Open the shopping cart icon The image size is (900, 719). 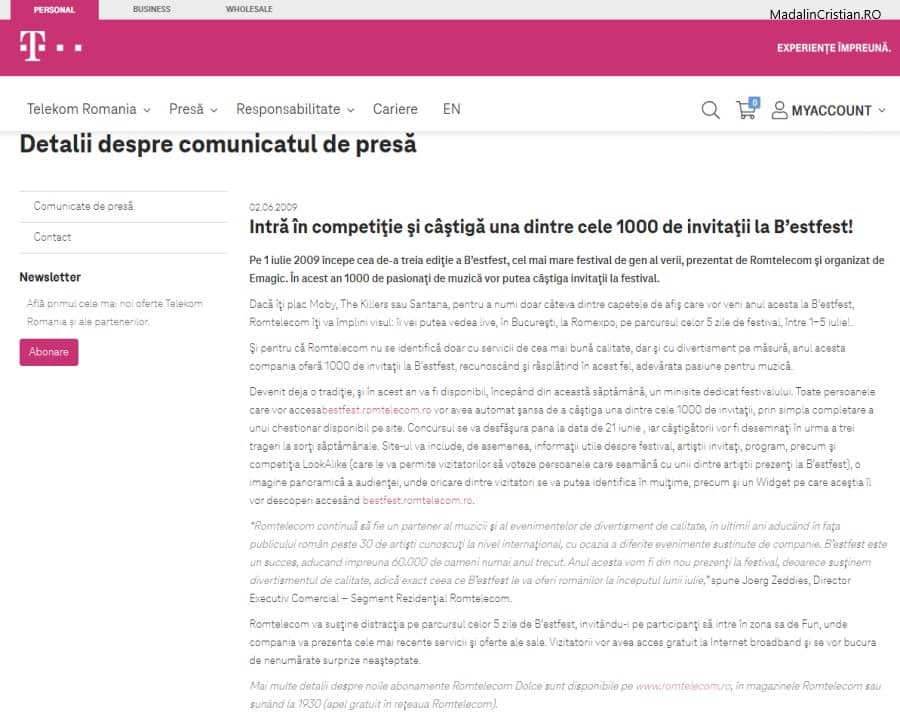coord(747,108)
